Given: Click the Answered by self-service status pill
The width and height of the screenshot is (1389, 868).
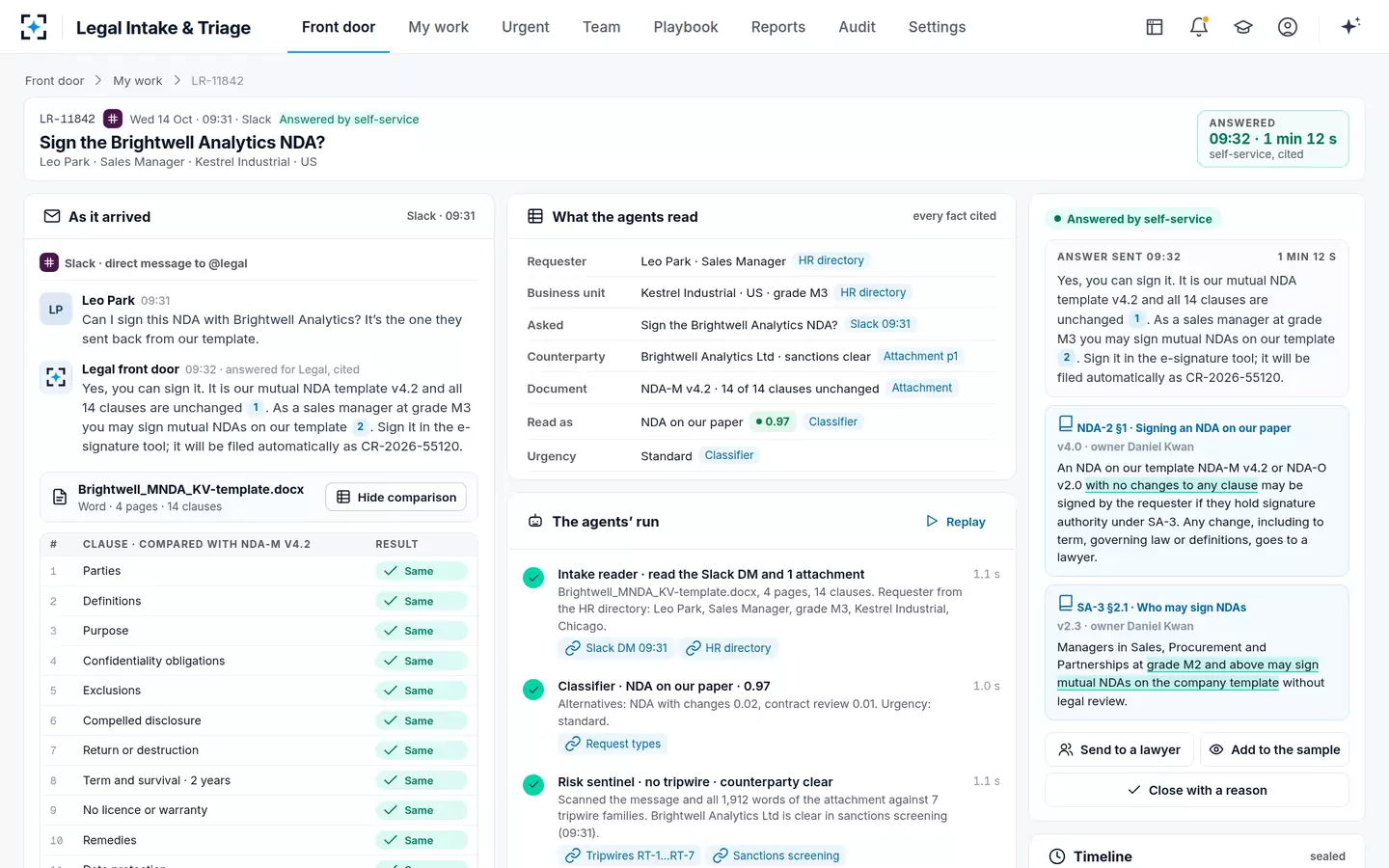Looking at the screenshot, I should pos(1132,219).
